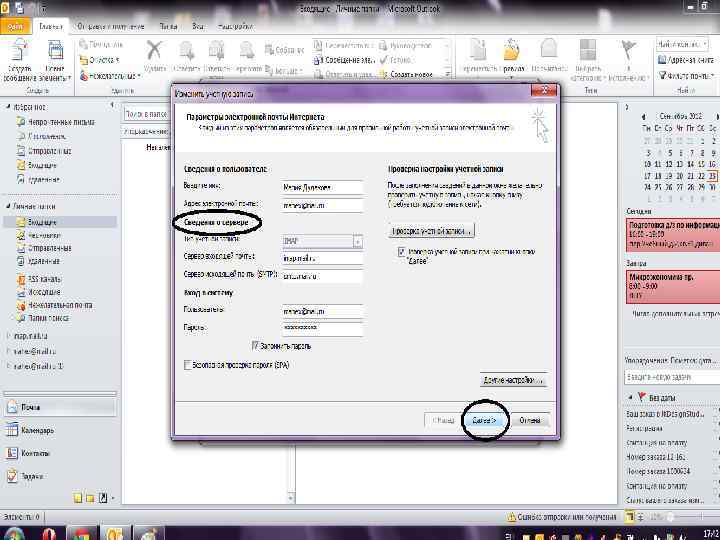Switch to Главная tab in ribbon

click(51, 27)
